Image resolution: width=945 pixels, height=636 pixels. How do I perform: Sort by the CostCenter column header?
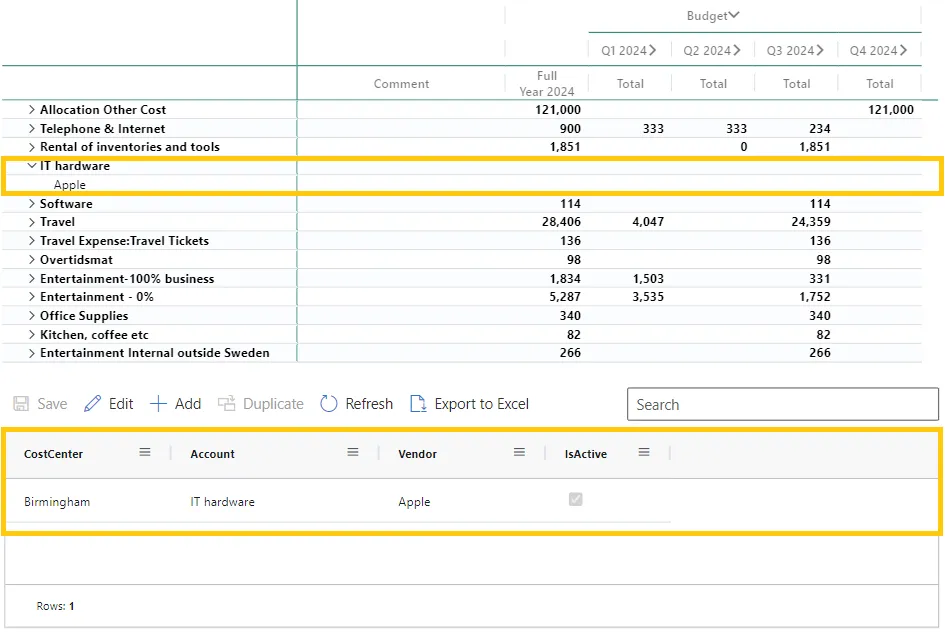tap(54, 454)
